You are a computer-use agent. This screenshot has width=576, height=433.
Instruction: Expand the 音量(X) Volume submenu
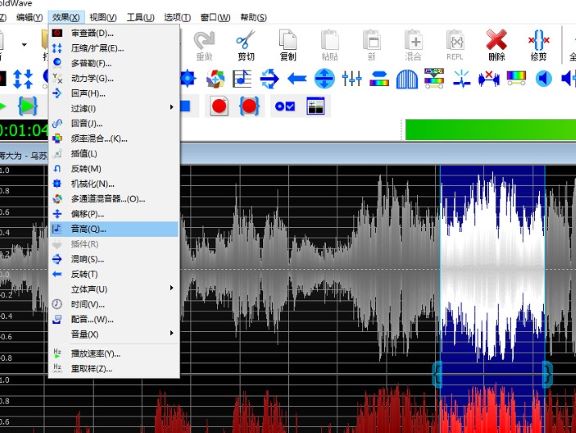(114, 334)
